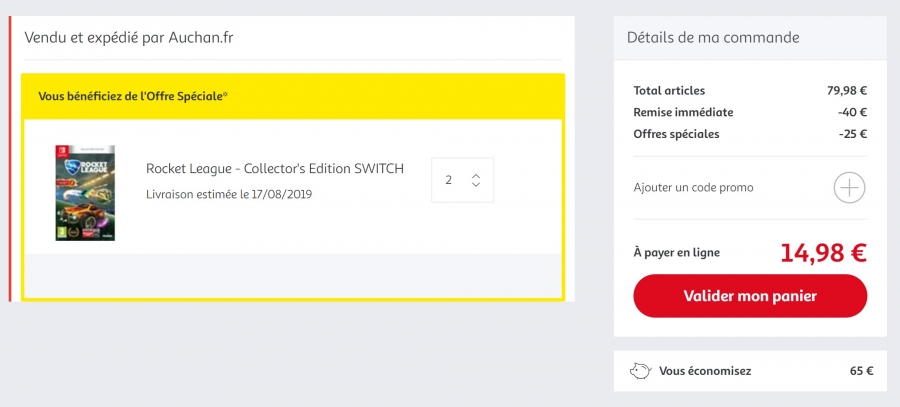Click the piggy bank savings icon
The image size is (900, 407).
(x=641, y=371)
